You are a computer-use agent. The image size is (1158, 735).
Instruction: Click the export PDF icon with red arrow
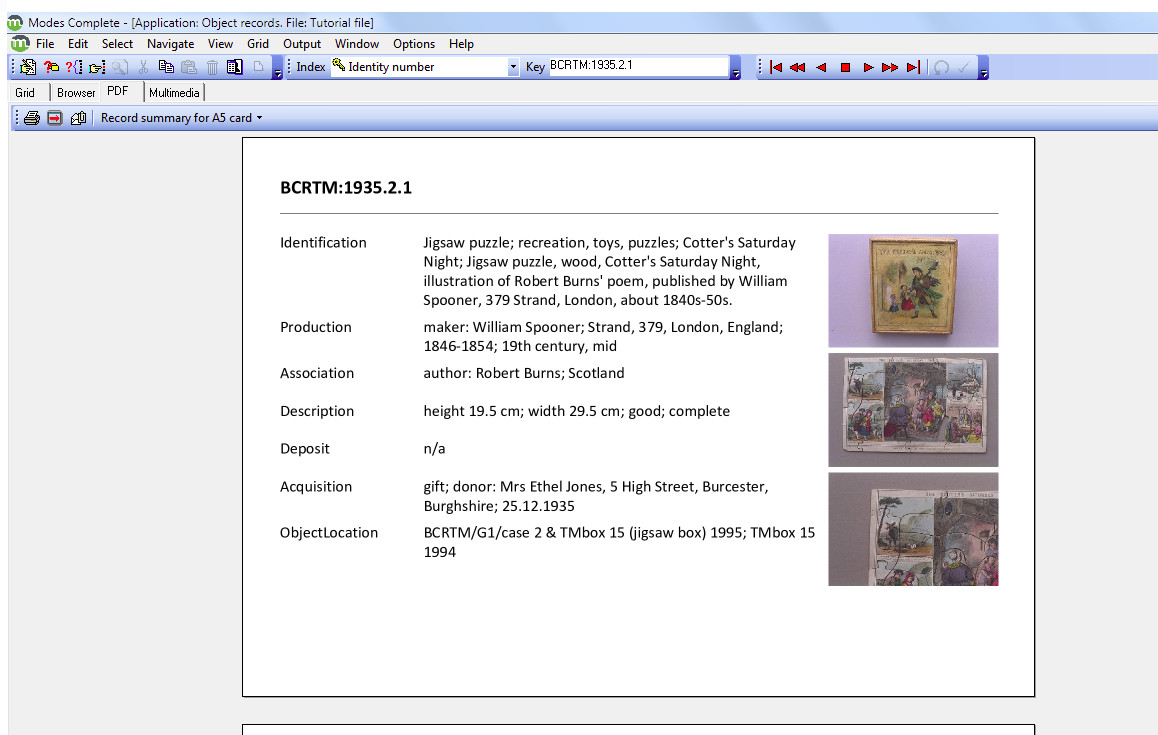[55, 118]
